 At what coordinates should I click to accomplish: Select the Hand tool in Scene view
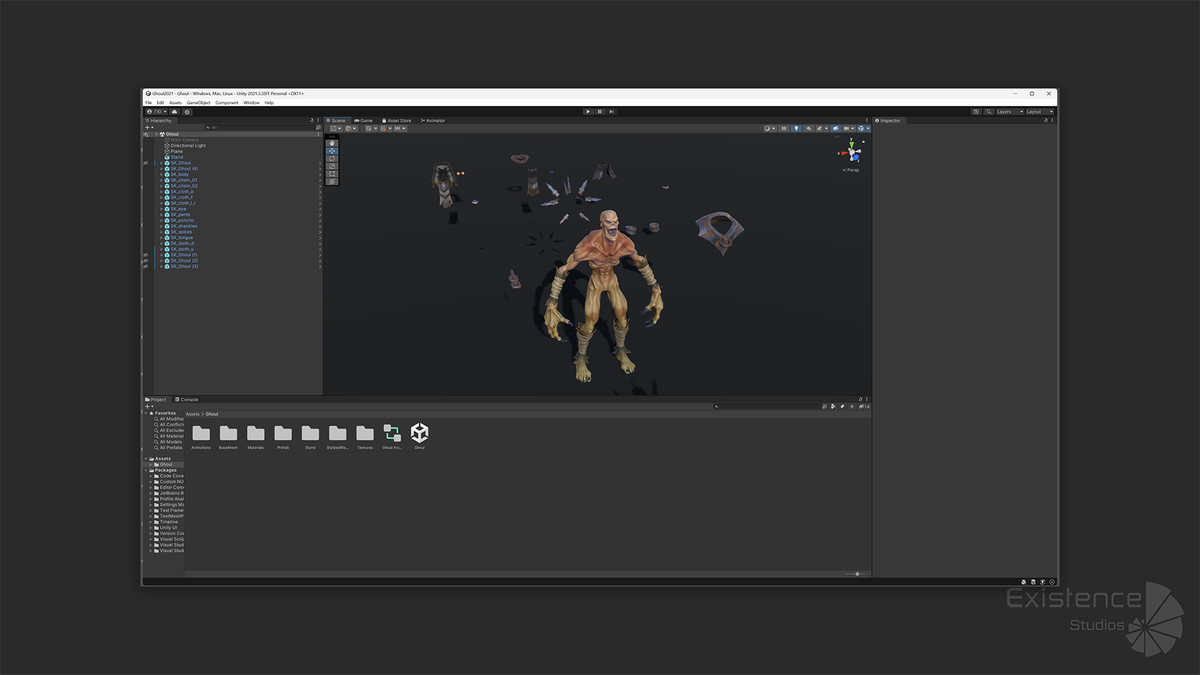332,143
